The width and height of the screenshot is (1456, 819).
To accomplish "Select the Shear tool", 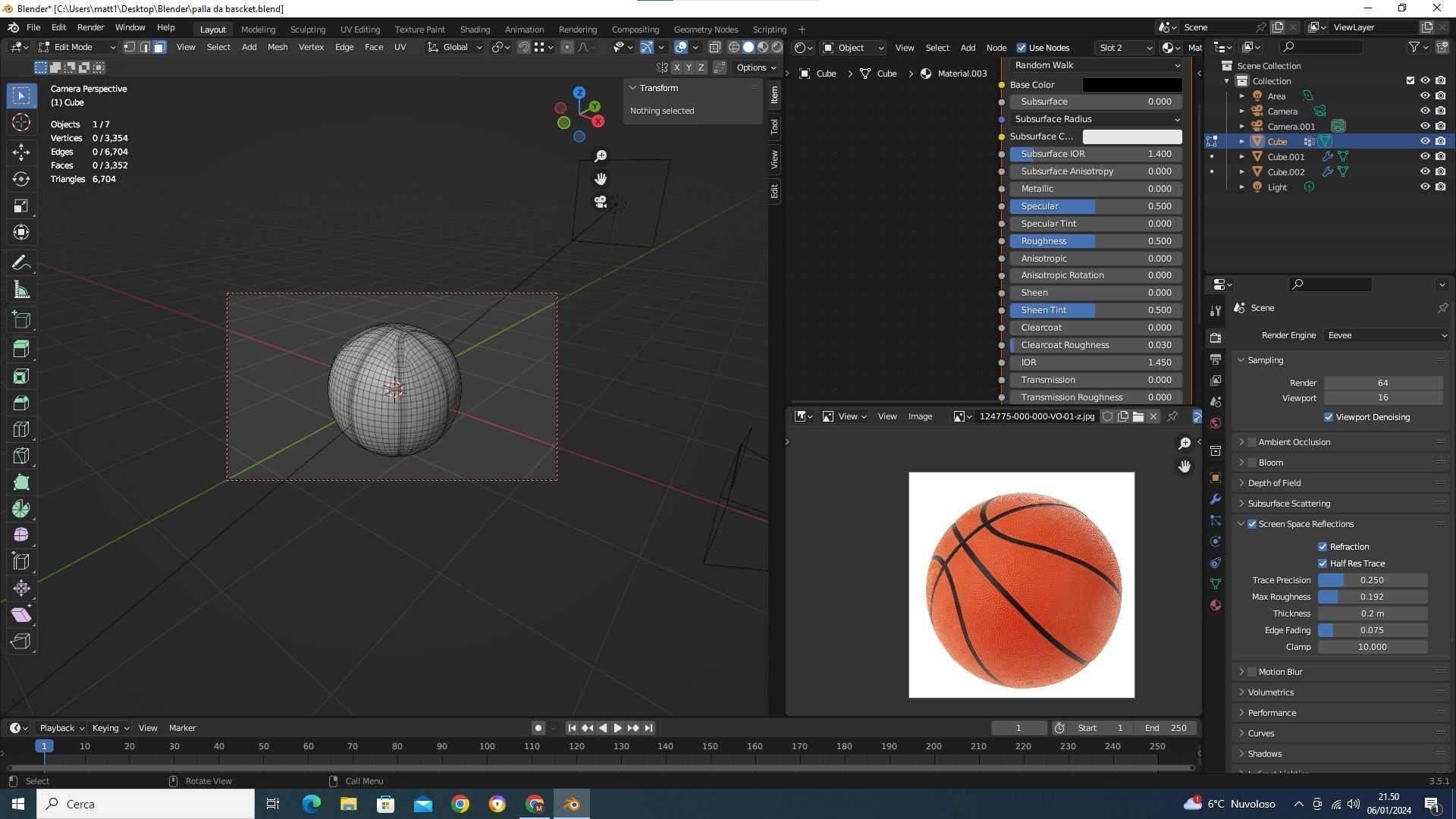I will click(x=21, y=614).
